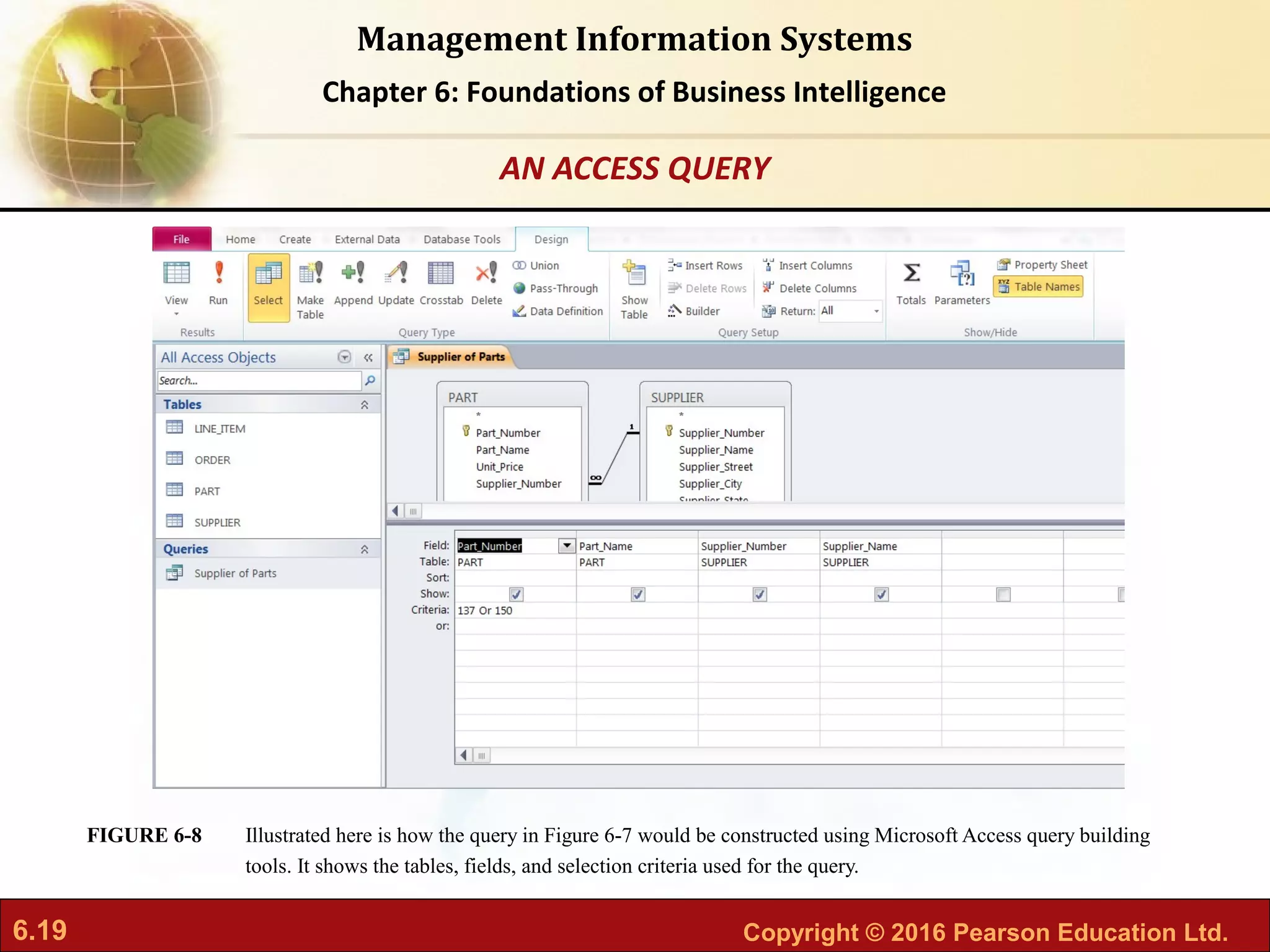Screen dimensions: 1270x952
Task: Click Delete Rows in Query Setup
Action: pyautogui.click(x=708, y=288)
